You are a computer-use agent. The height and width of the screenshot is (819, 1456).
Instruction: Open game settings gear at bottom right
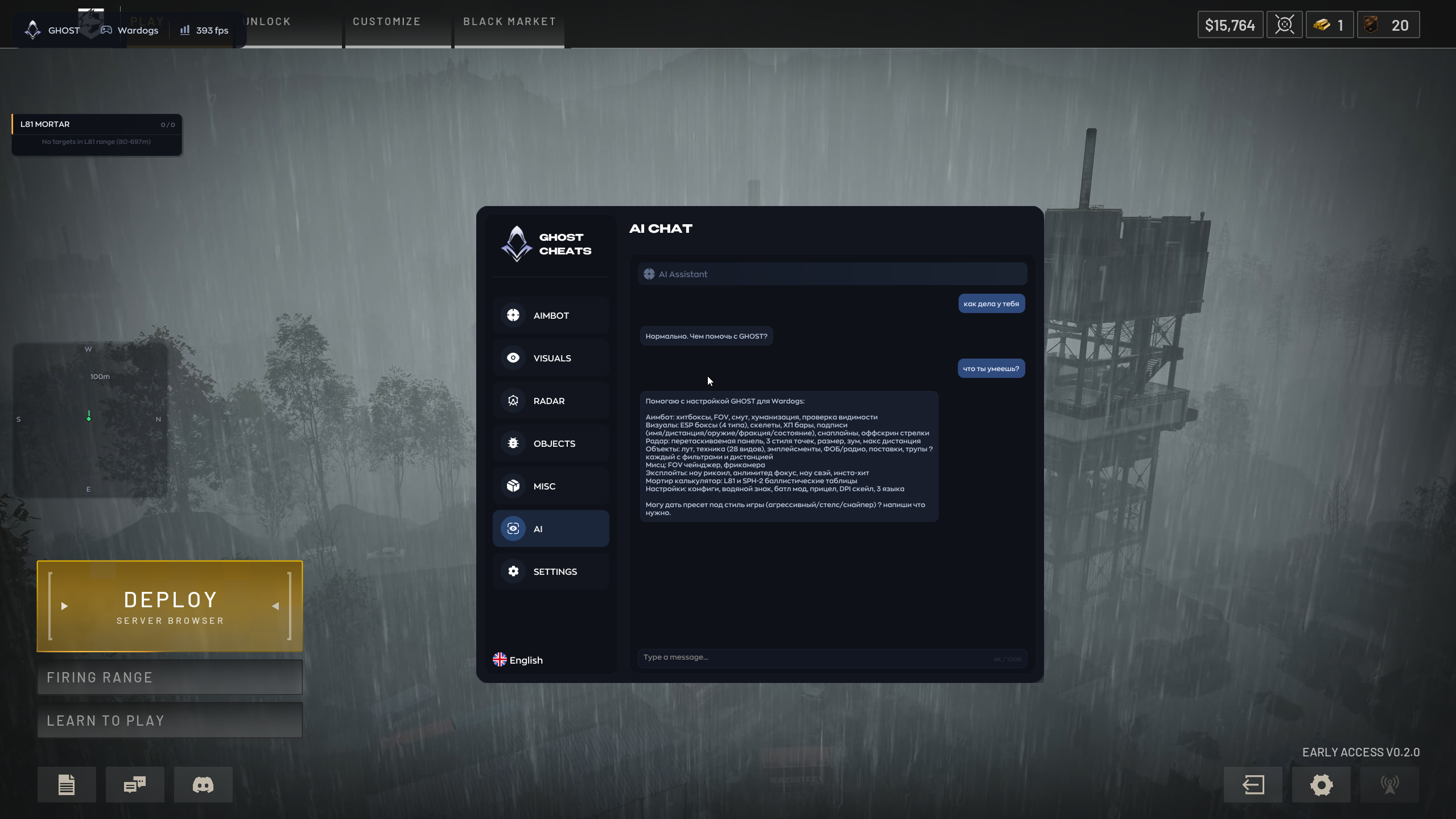[1321, 785]
